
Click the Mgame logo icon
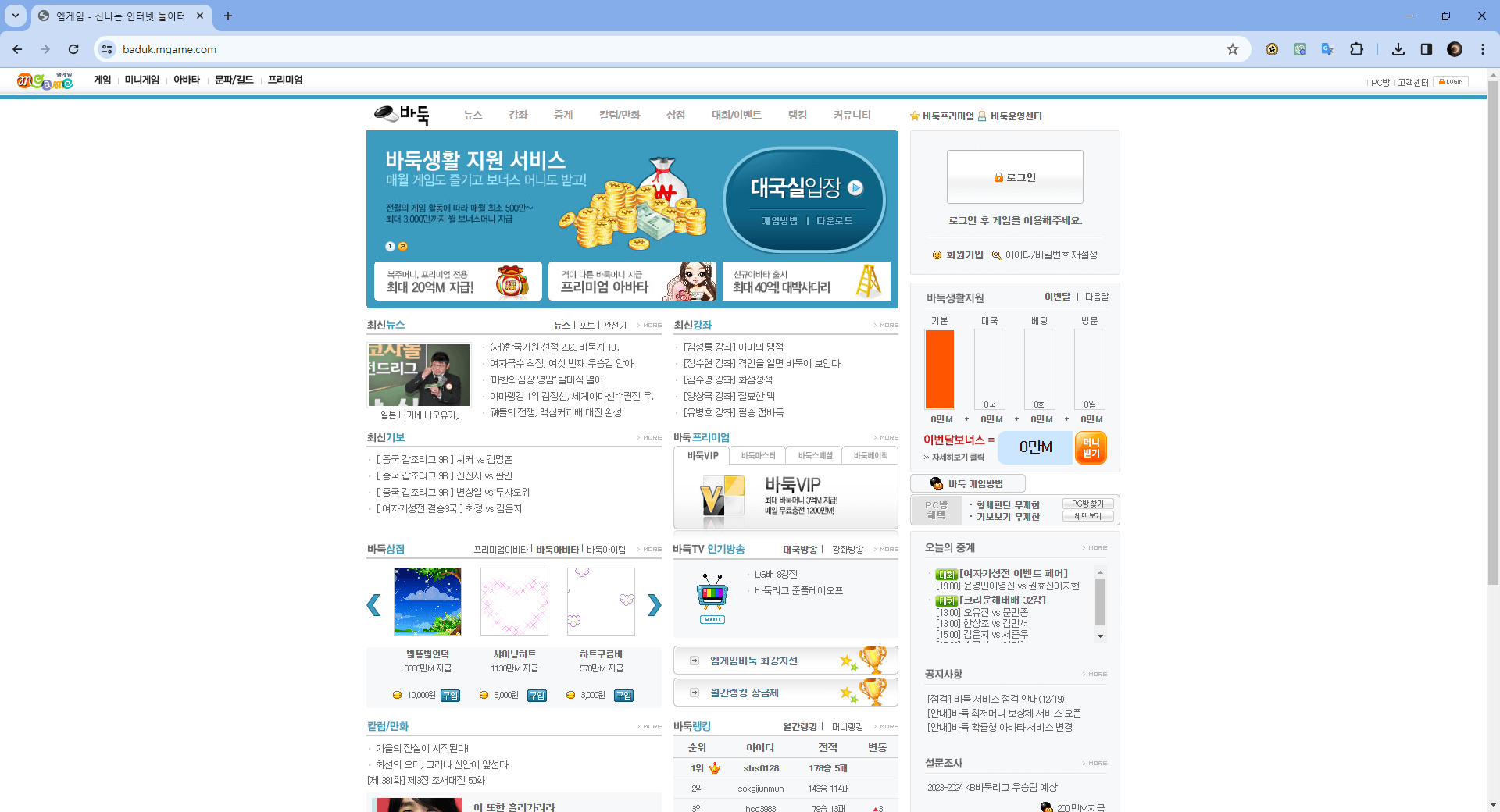[45, 80]
